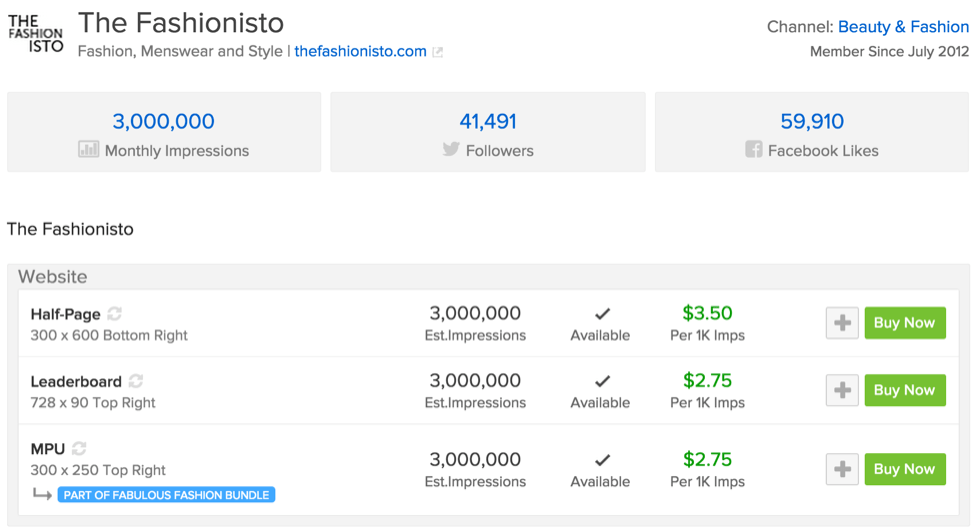The height and width of the screenshot is (530, 975).
Task: Click Part of Fabulous Fashion Bundle badge
Action: [x=166, y=495]
